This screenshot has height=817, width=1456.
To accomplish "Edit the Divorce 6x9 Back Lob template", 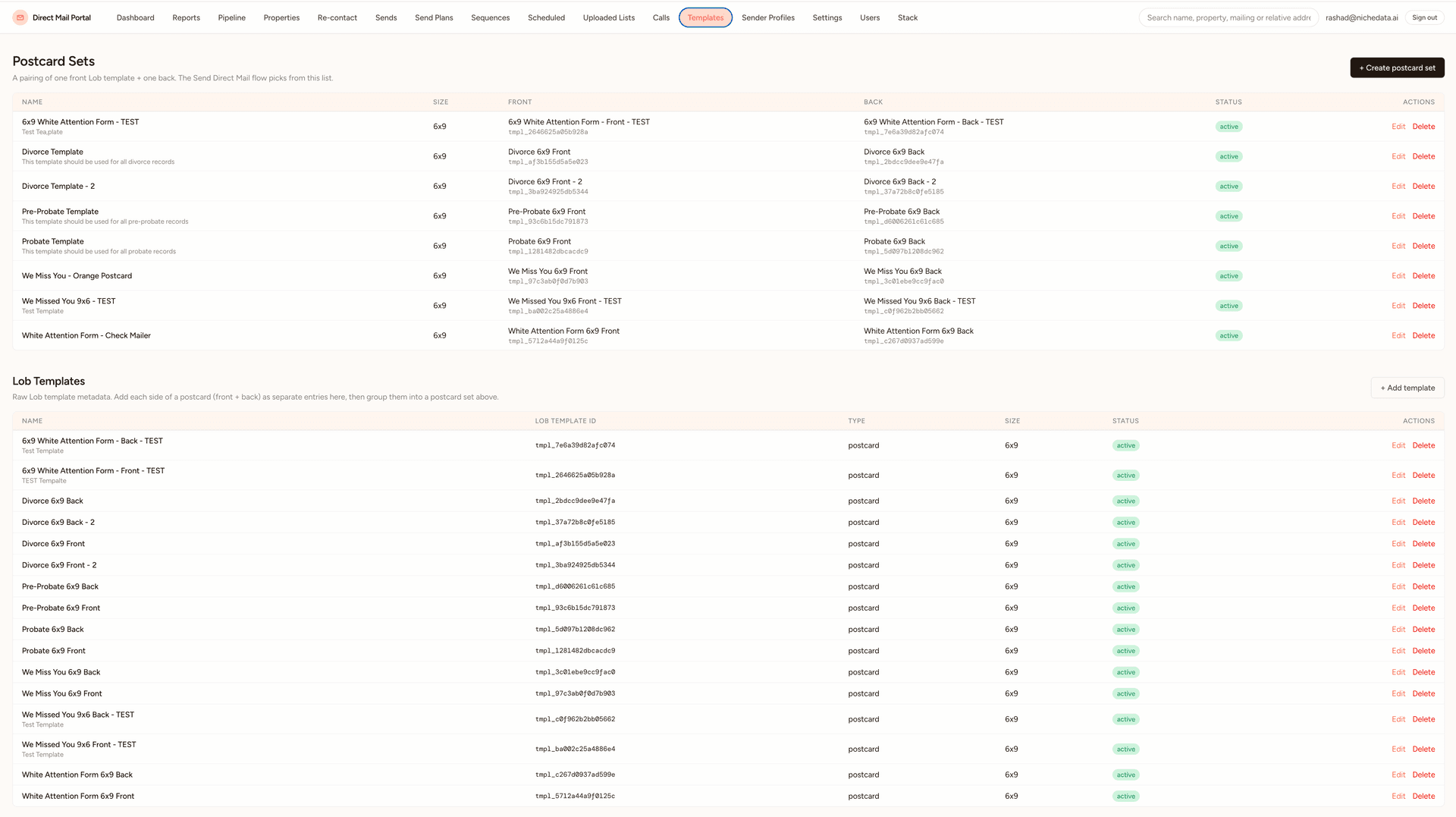I will click(x=1398, y=501).
